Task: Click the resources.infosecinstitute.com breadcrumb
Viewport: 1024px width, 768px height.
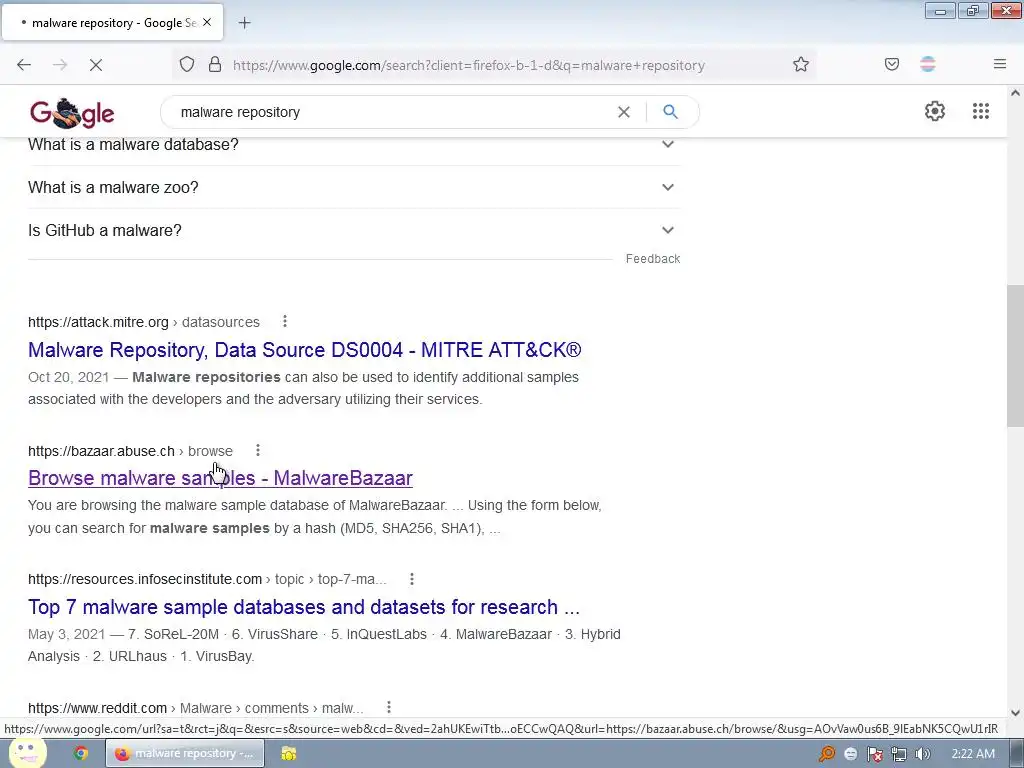Action: click(x=207, y=579)
